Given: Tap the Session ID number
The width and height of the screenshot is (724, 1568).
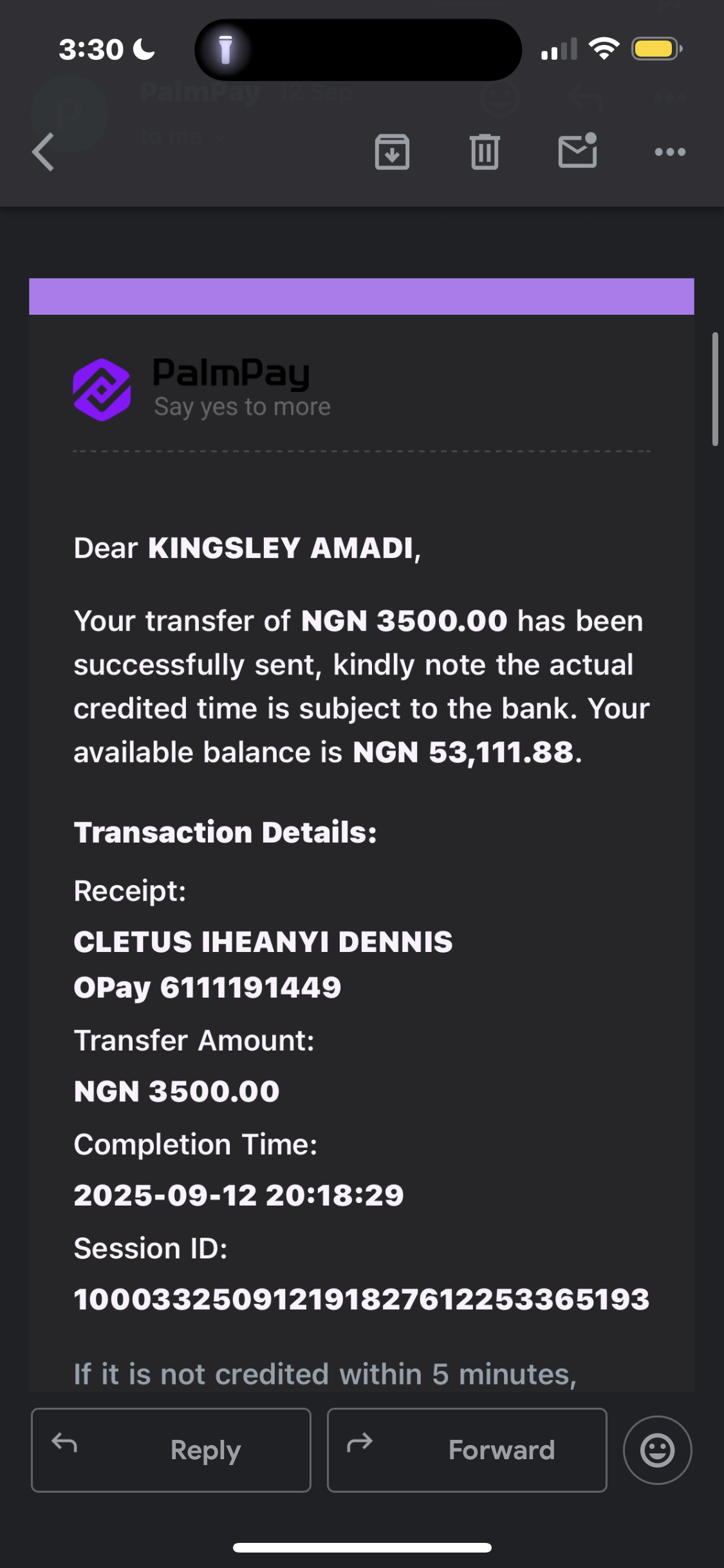Looking at the screenshot, I should coord(361,1299).
